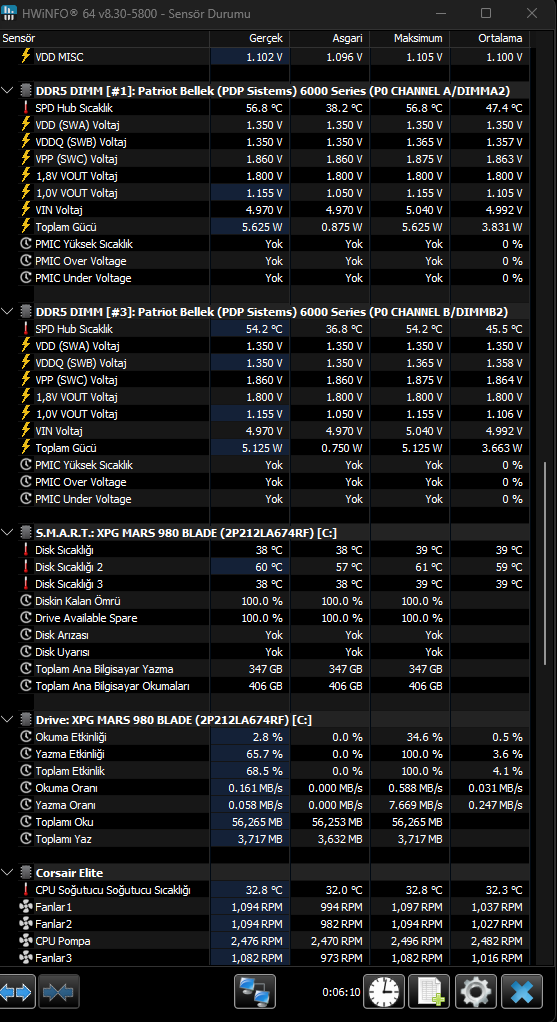Click the expand left-right arrows icon
This screenshot has width=557, height=1022.
[x=16, y=992]
